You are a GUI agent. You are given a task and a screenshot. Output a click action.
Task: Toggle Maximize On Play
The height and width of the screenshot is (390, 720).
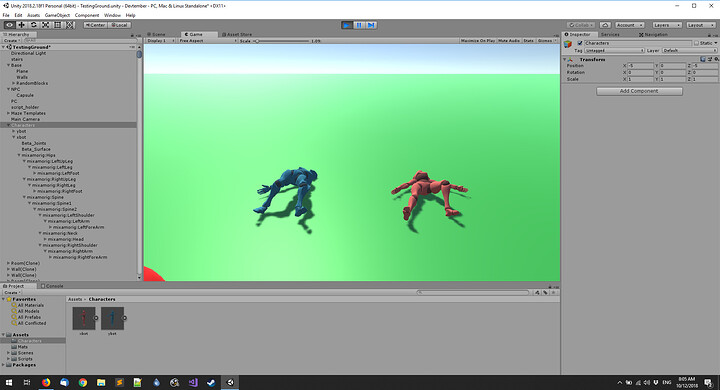coord(478,40)
